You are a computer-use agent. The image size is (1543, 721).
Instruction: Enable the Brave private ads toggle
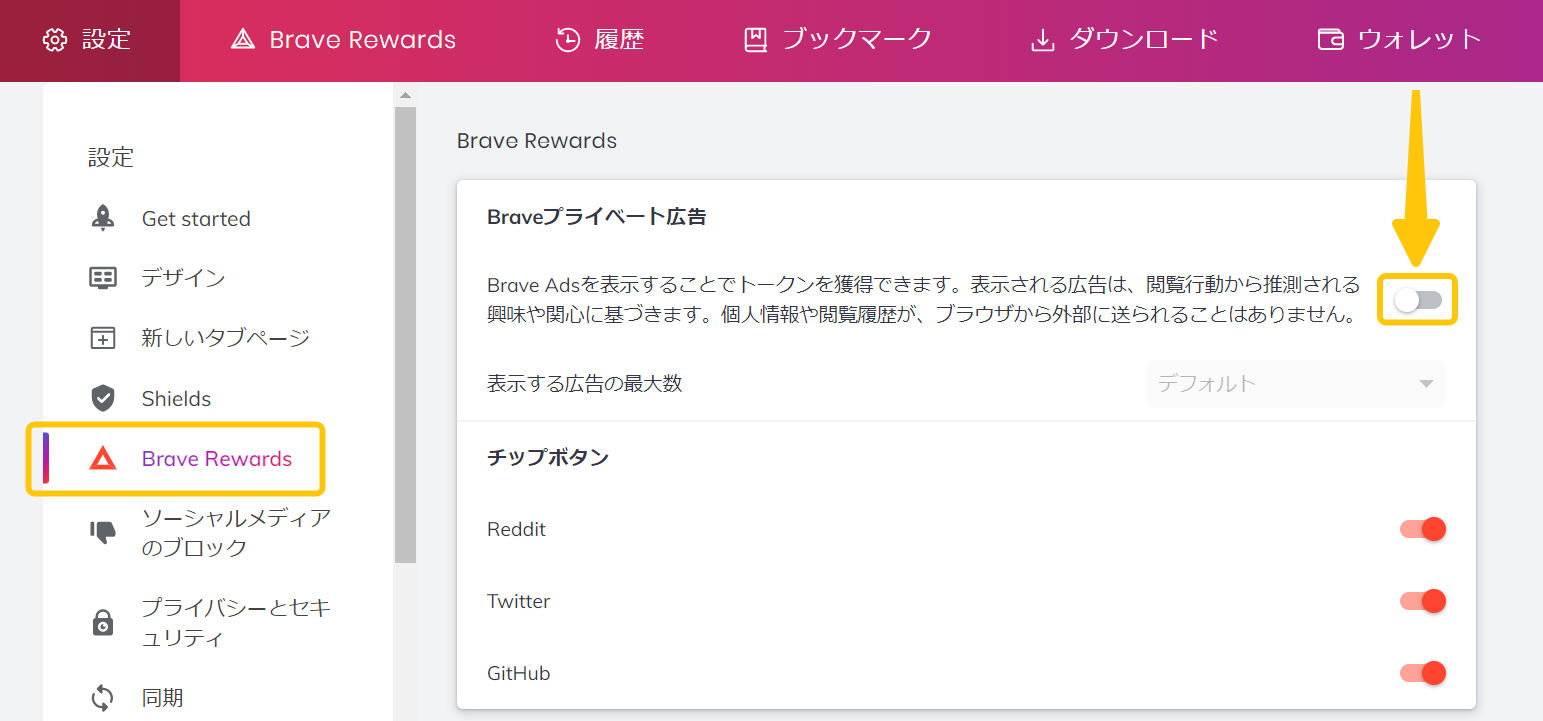coord(1419,300)
